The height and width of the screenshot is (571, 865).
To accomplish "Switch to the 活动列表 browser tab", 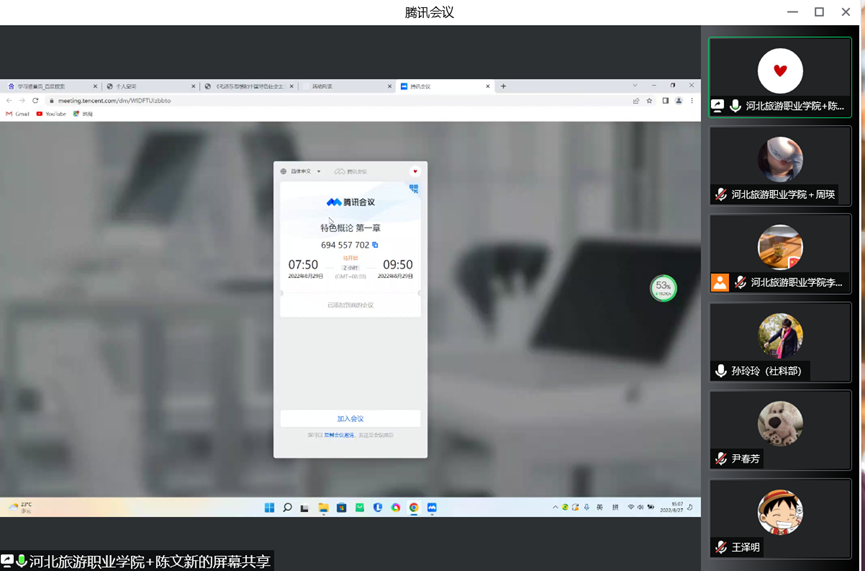I will (x=346, y=86).
